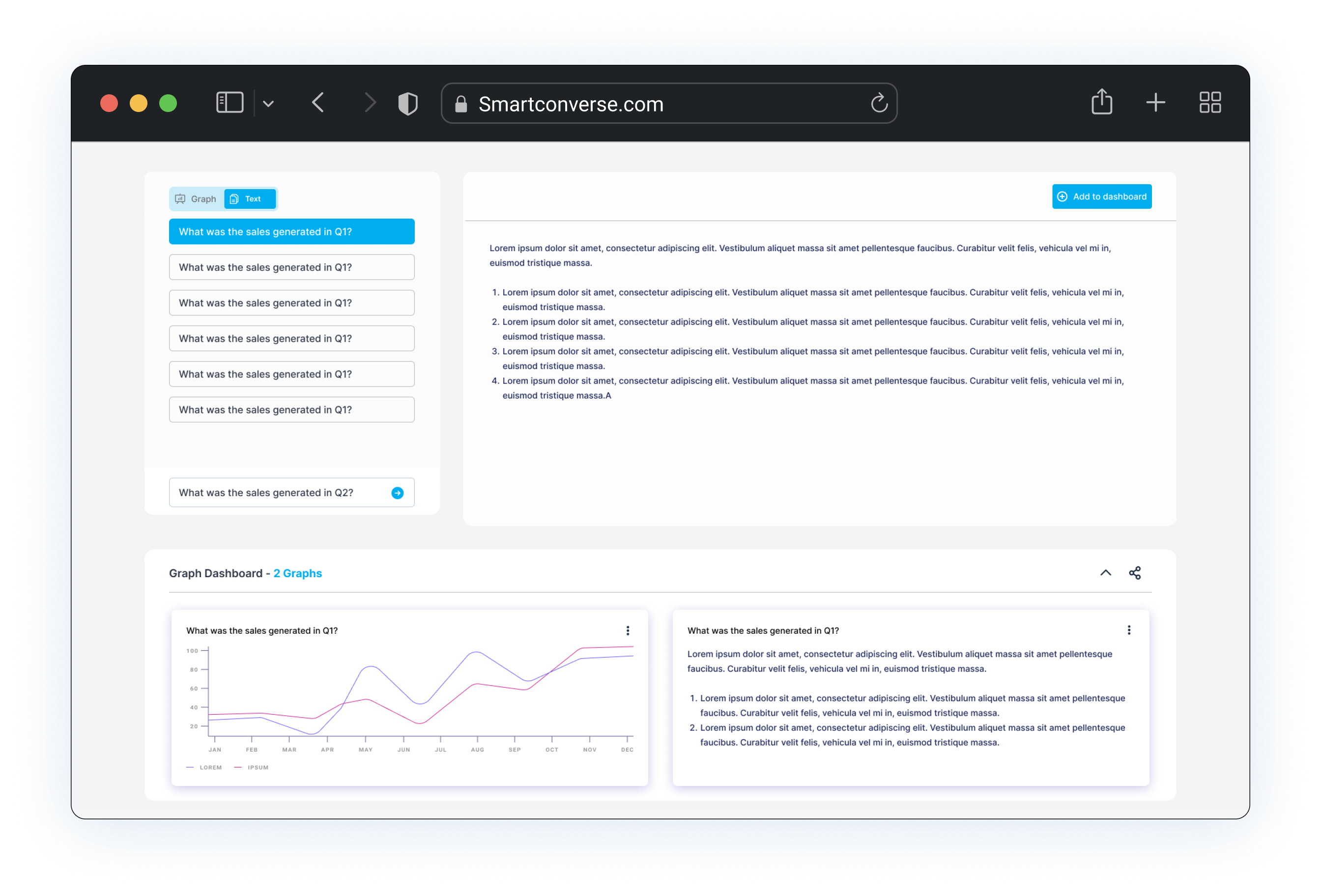Toggle the IPSUM legend series
This screenshot has width=1321, height=896.
coord(251,767)
